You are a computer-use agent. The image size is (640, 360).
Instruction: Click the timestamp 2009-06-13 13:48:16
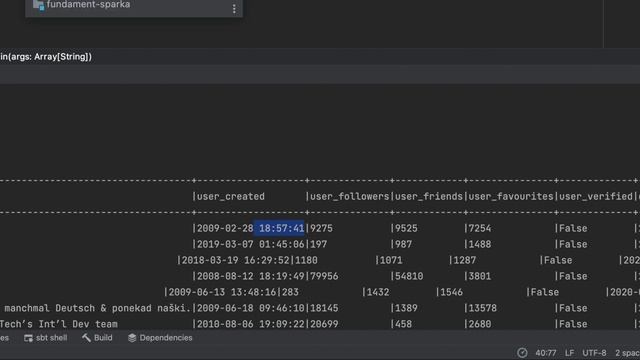(x=222, y=292)
